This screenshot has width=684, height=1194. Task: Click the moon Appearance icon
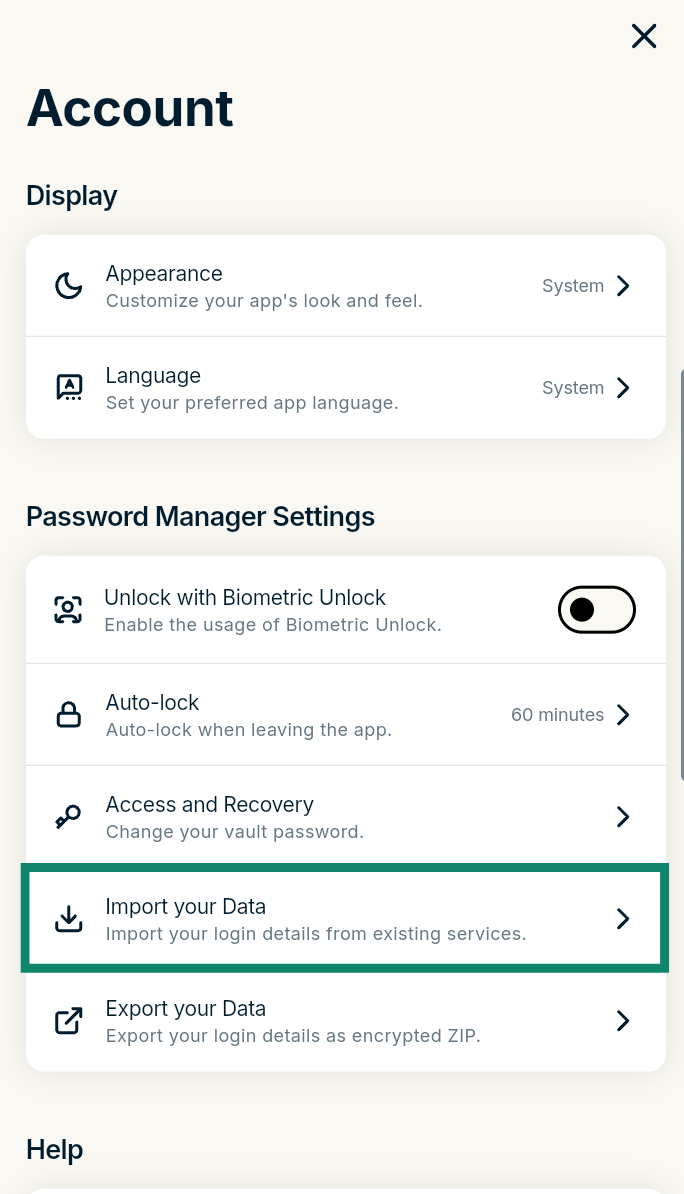69,286
